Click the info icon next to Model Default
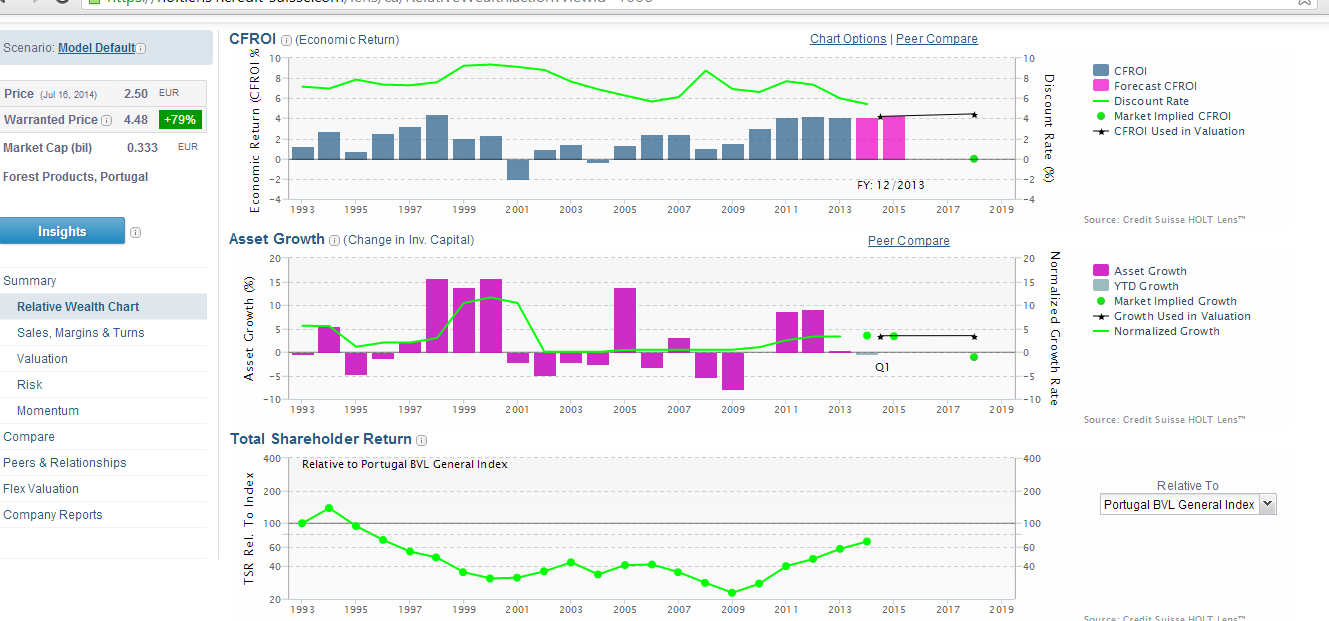Viewport: 1329px width, 621px height. click(141, 48)
